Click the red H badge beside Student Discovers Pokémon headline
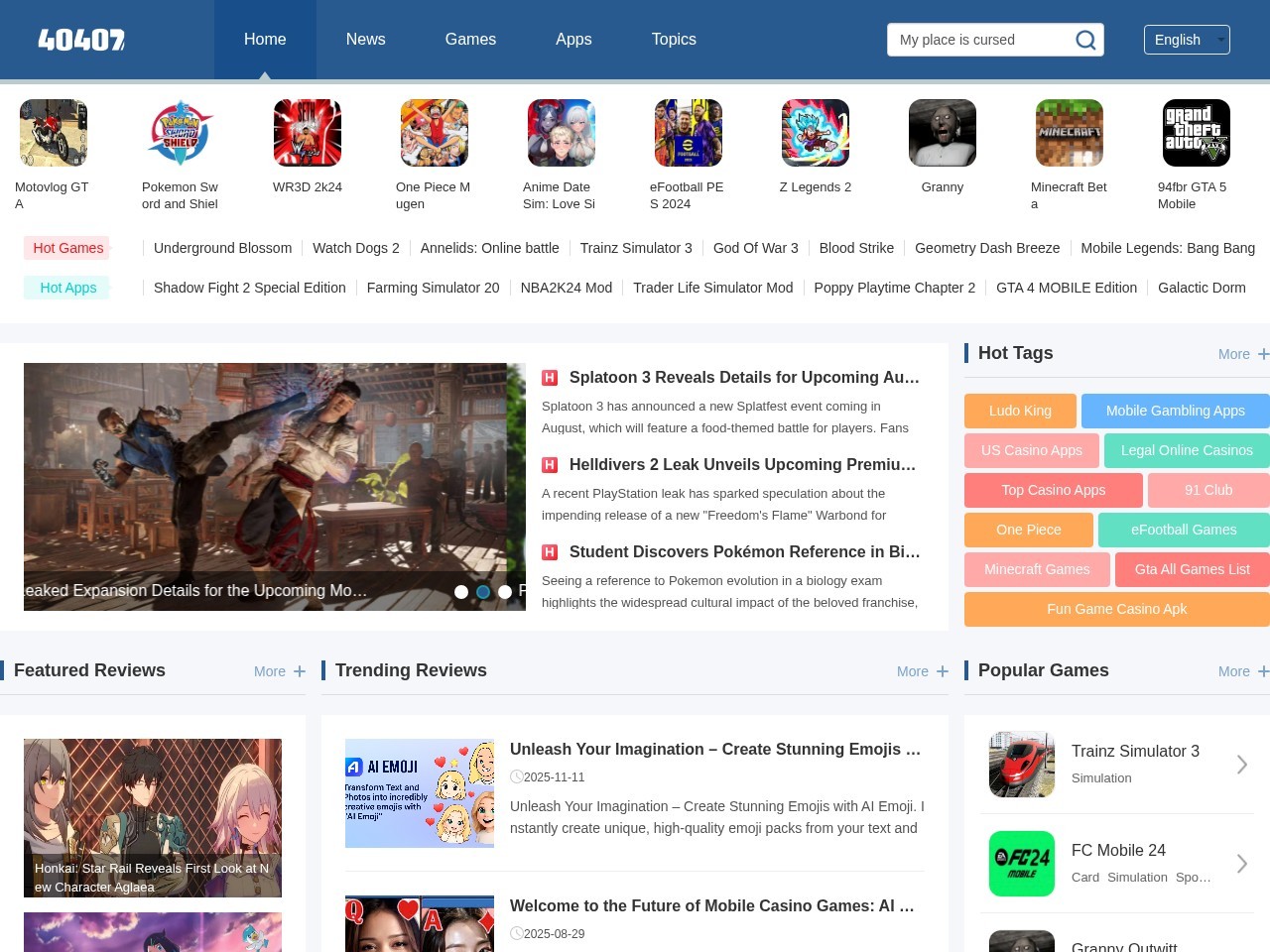 (x=550, y=552)
